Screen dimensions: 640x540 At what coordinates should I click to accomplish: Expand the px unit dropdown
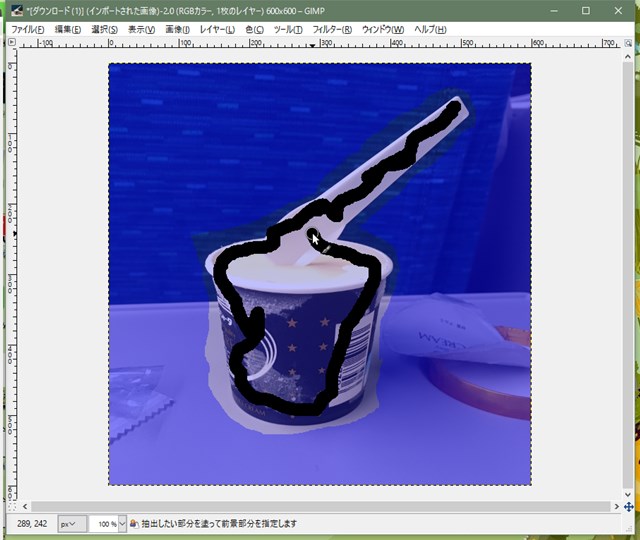tap(70, 524)
